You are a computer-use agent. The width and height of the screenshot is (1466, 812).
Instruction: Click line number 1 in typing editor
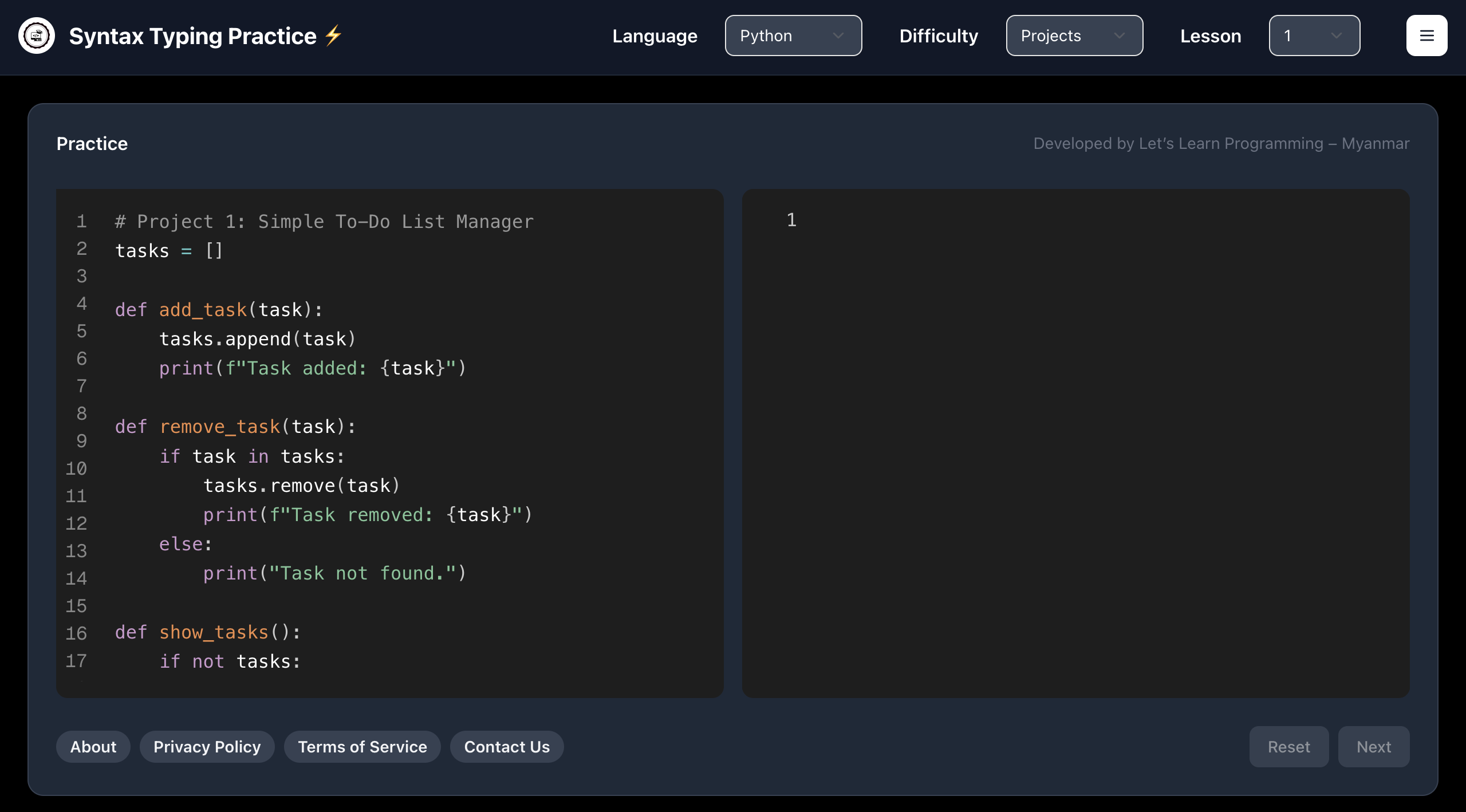tap(791, 220)
